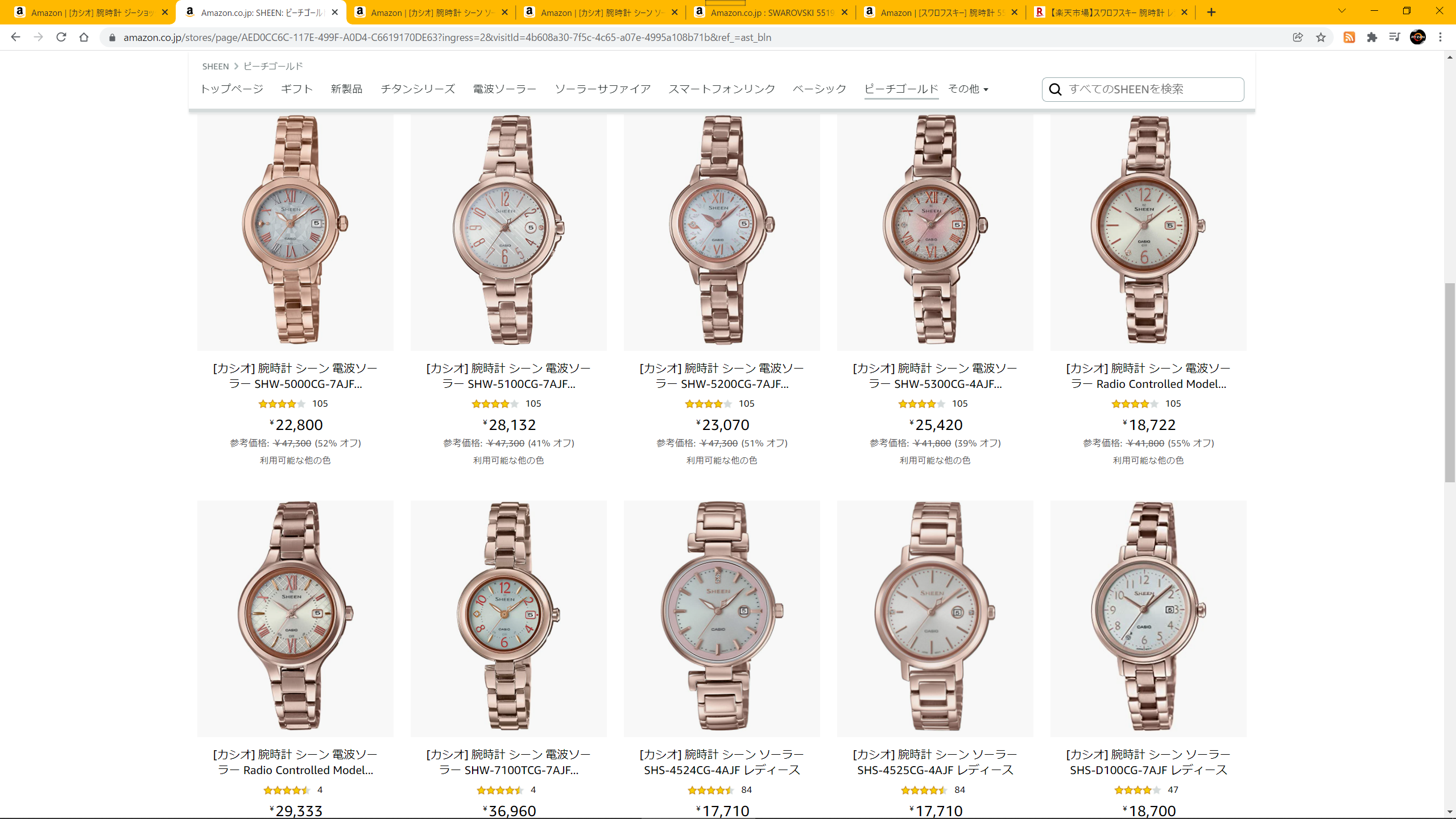Open SHW-5000CG-7AJF watch image
The height and width of the screenshot is (819, 1456).
click(295, 232)
